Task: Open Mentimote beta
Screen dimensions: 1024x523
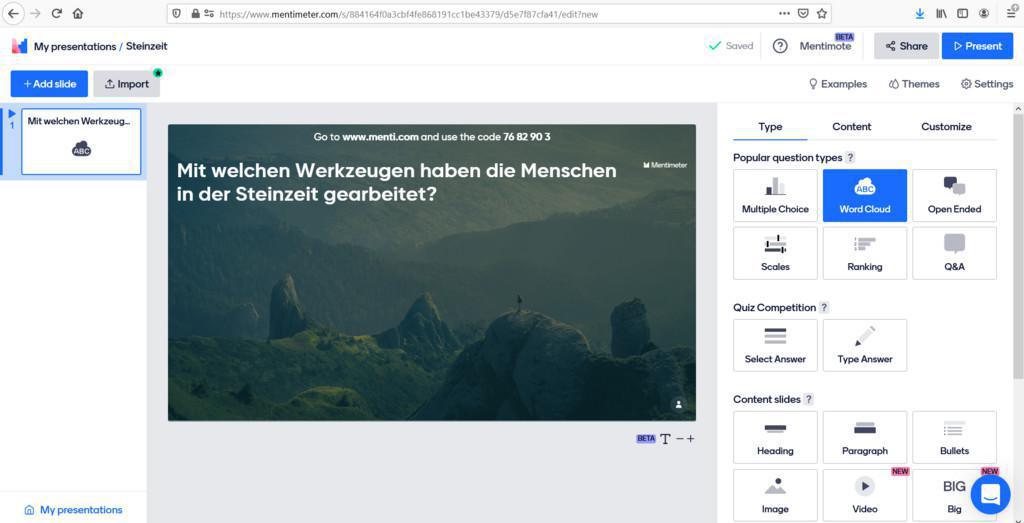Action: [x=825, y=46]
